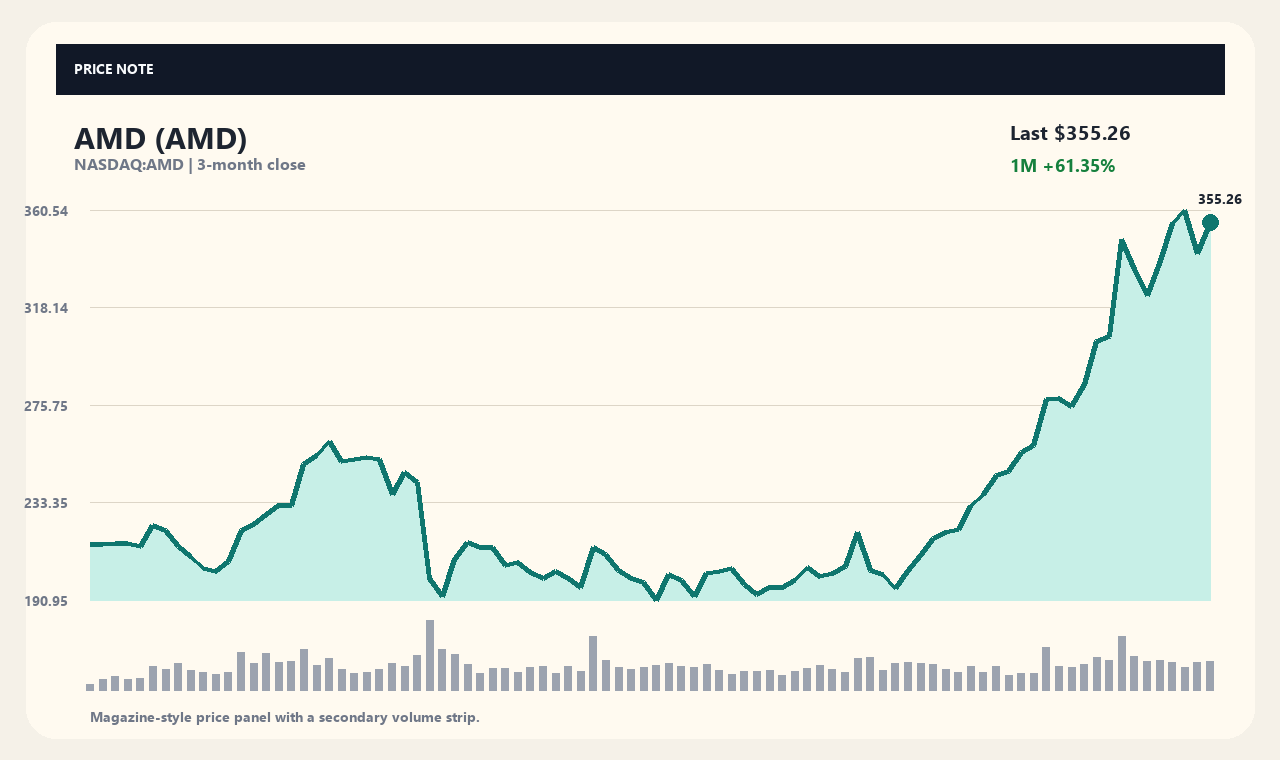
Task: Click the 275.75 y-axis label
Action: click(x=46, y=406)
